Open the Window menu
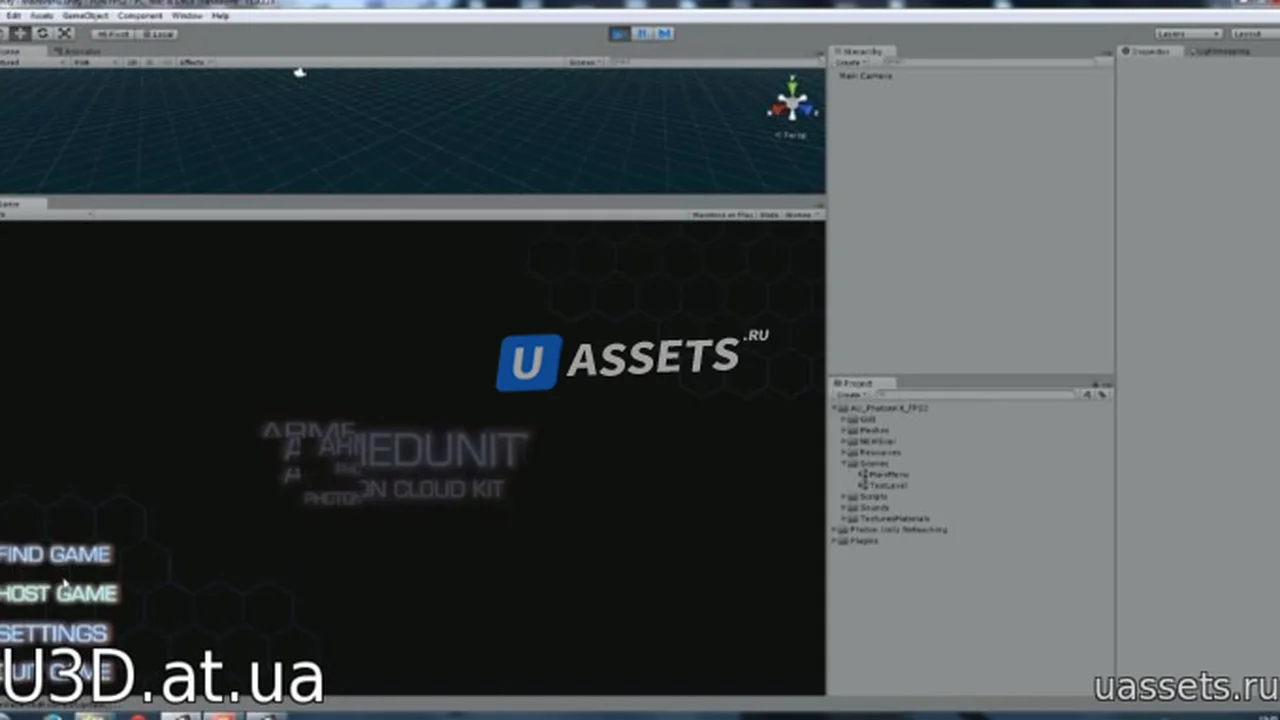Screen dimensions: 1280x720 click(186, 16)
